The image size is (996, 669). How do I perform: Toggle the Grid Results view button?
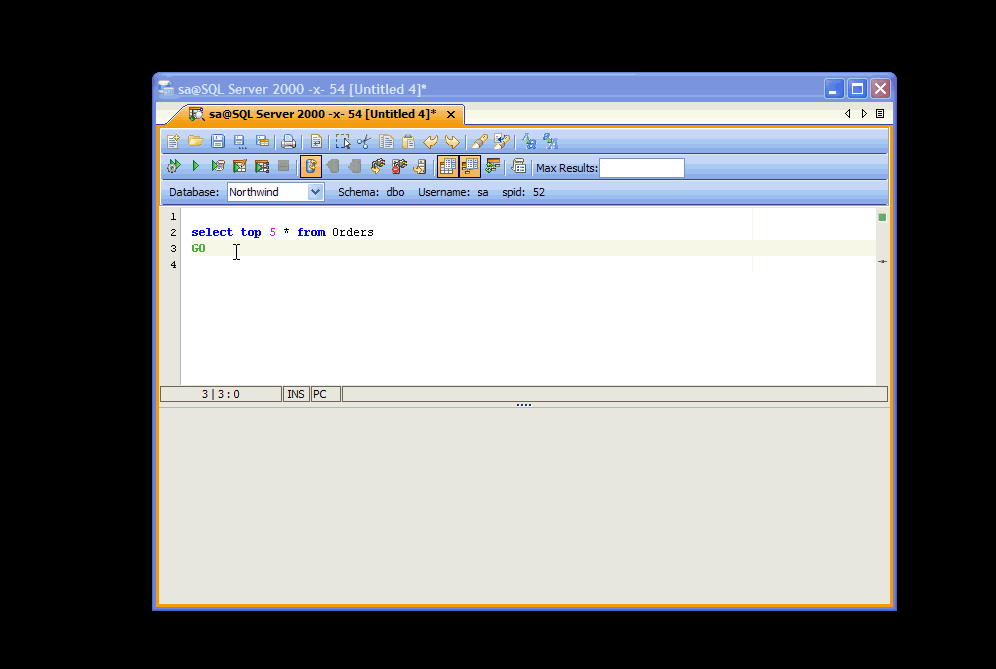(448, 166)
